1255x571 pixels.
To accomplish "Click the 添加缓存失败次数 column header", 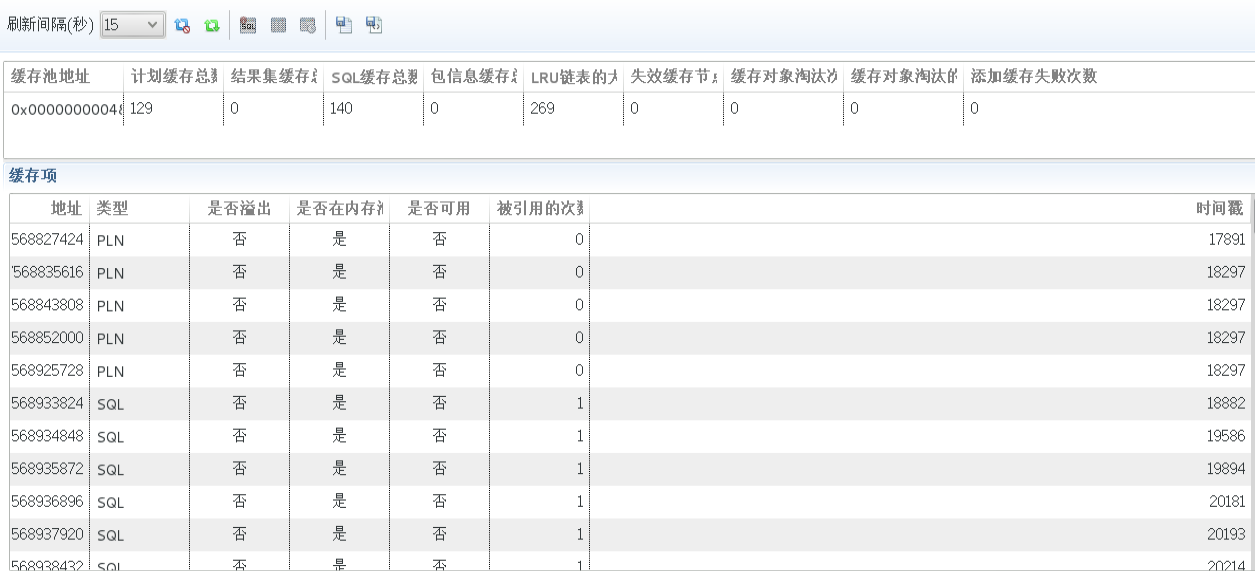I will click(1034, 78).
